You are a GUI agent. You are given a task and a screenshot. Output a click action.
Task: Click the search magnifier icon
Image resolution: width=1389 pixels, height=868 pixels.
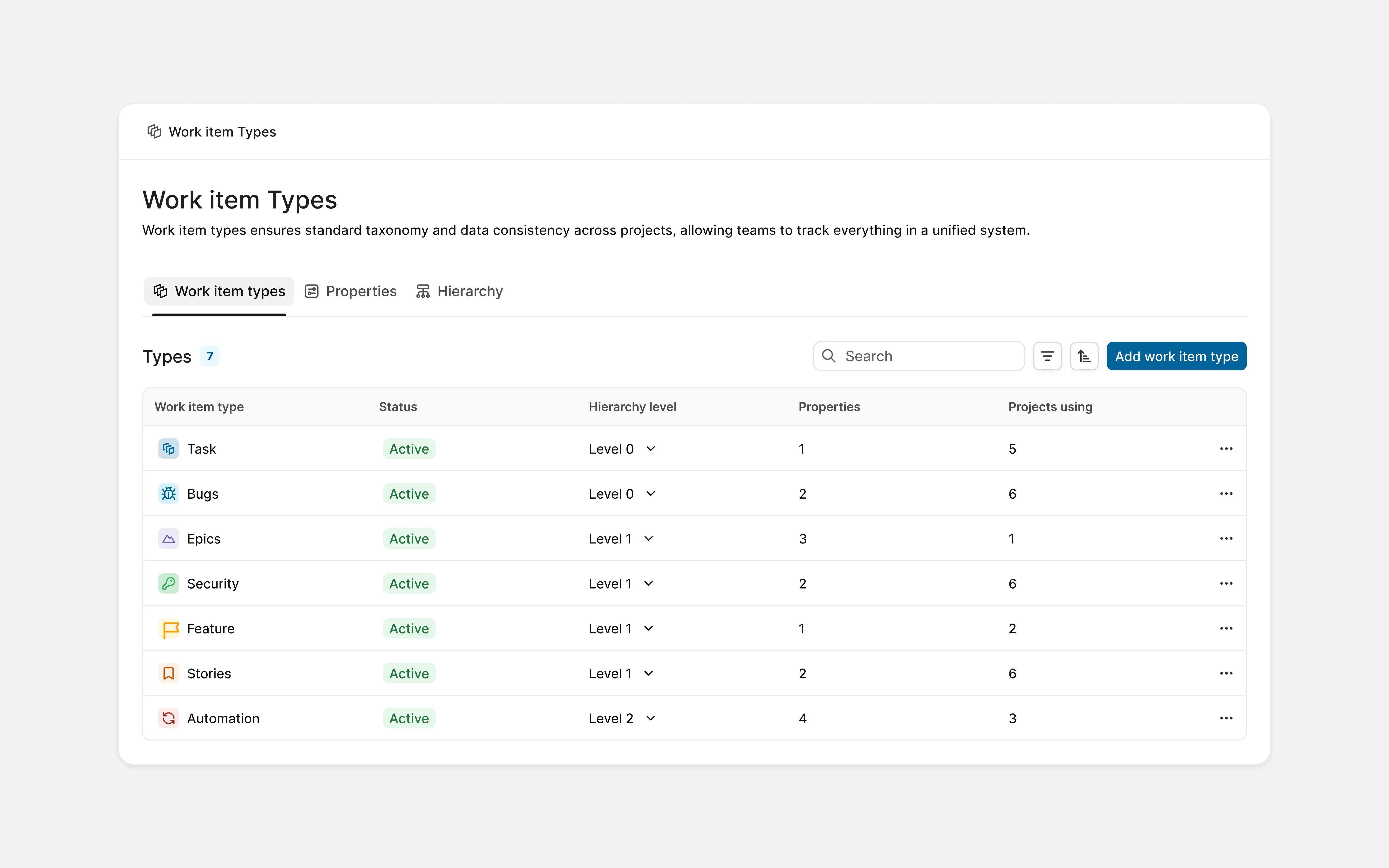pyautogui.click(x=828, y=356)
